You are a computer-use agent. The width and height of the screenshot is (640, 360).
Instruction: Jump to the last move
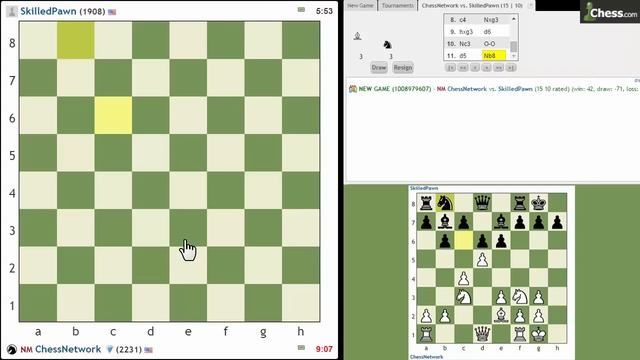(x=511, y=68)
